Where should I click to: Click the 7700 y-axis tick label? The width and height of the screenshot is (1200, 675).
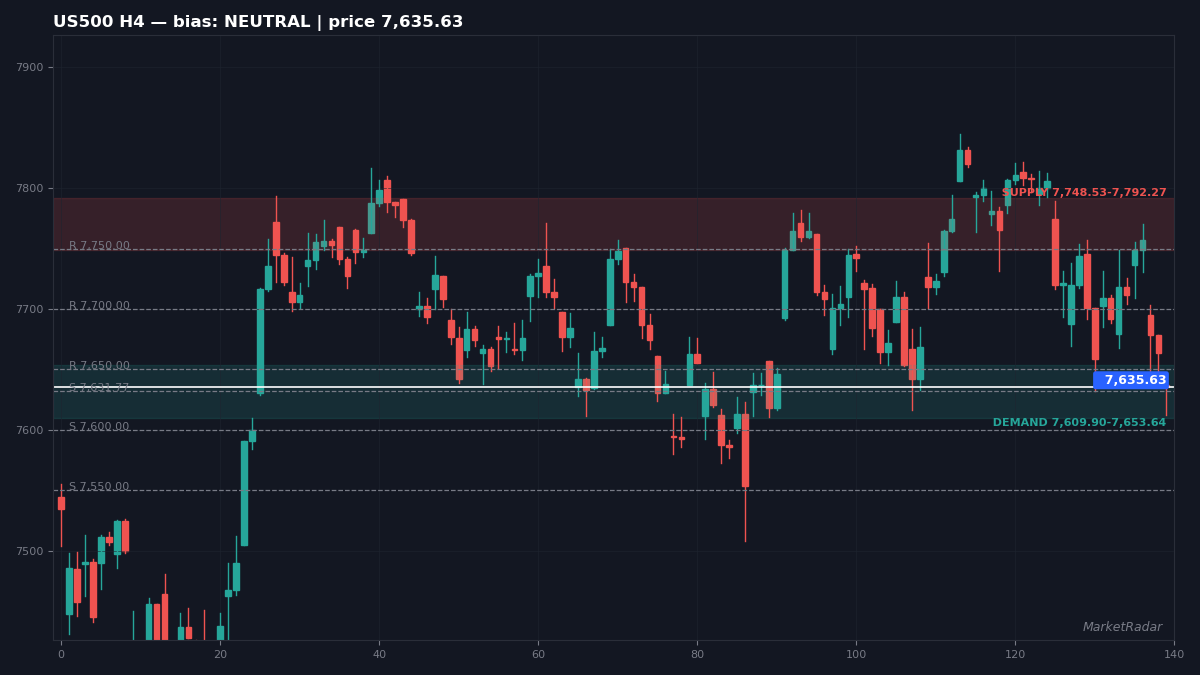point(30,310)
